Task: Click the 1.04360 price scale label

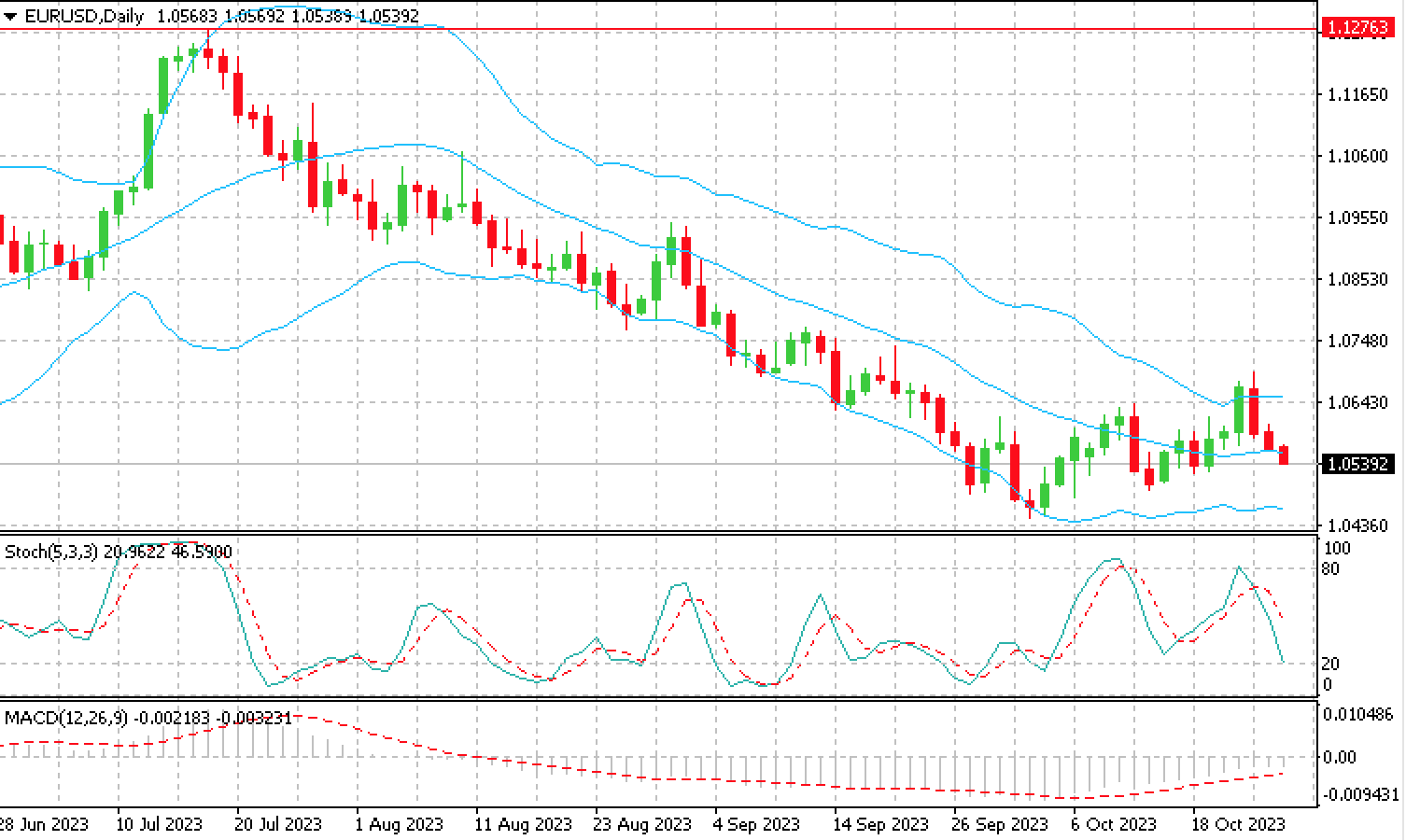Action: [x=1357, y=525]
